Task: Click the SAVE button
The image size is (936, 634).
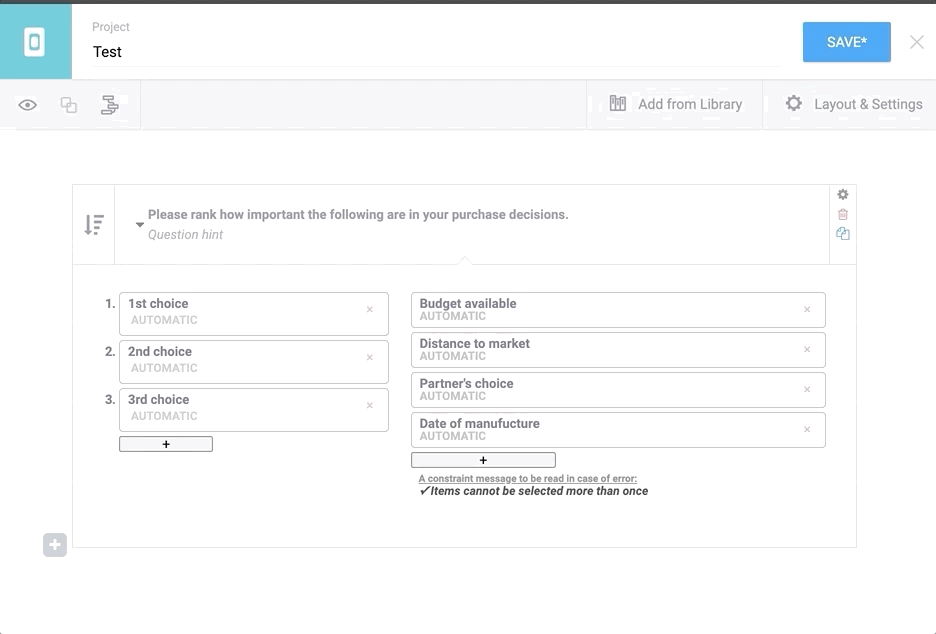Action: pos(846,42)
